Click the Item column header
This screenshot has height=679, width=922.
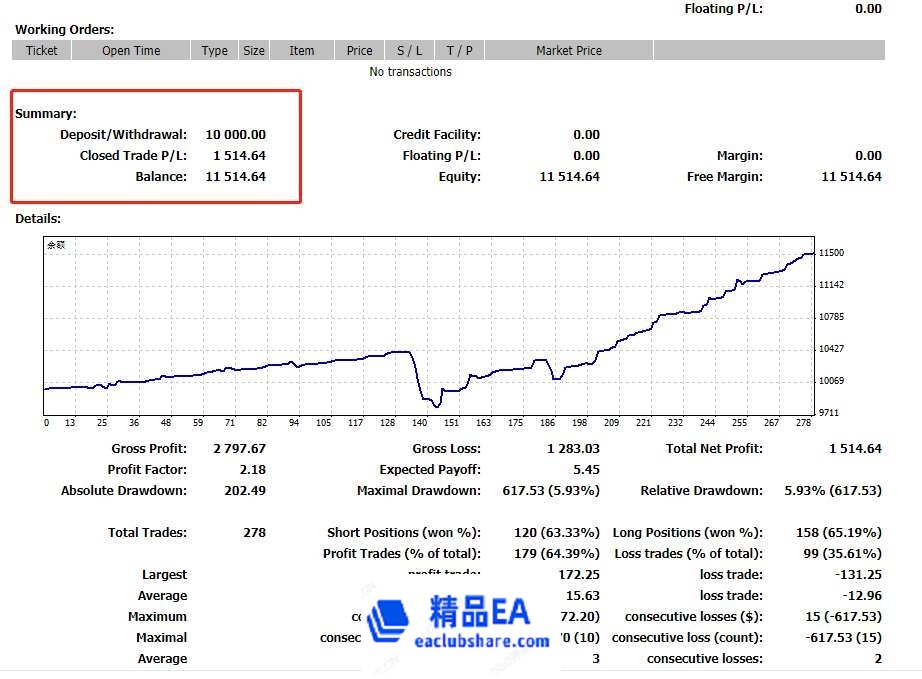pyautogui.click(x=302, y=51)
